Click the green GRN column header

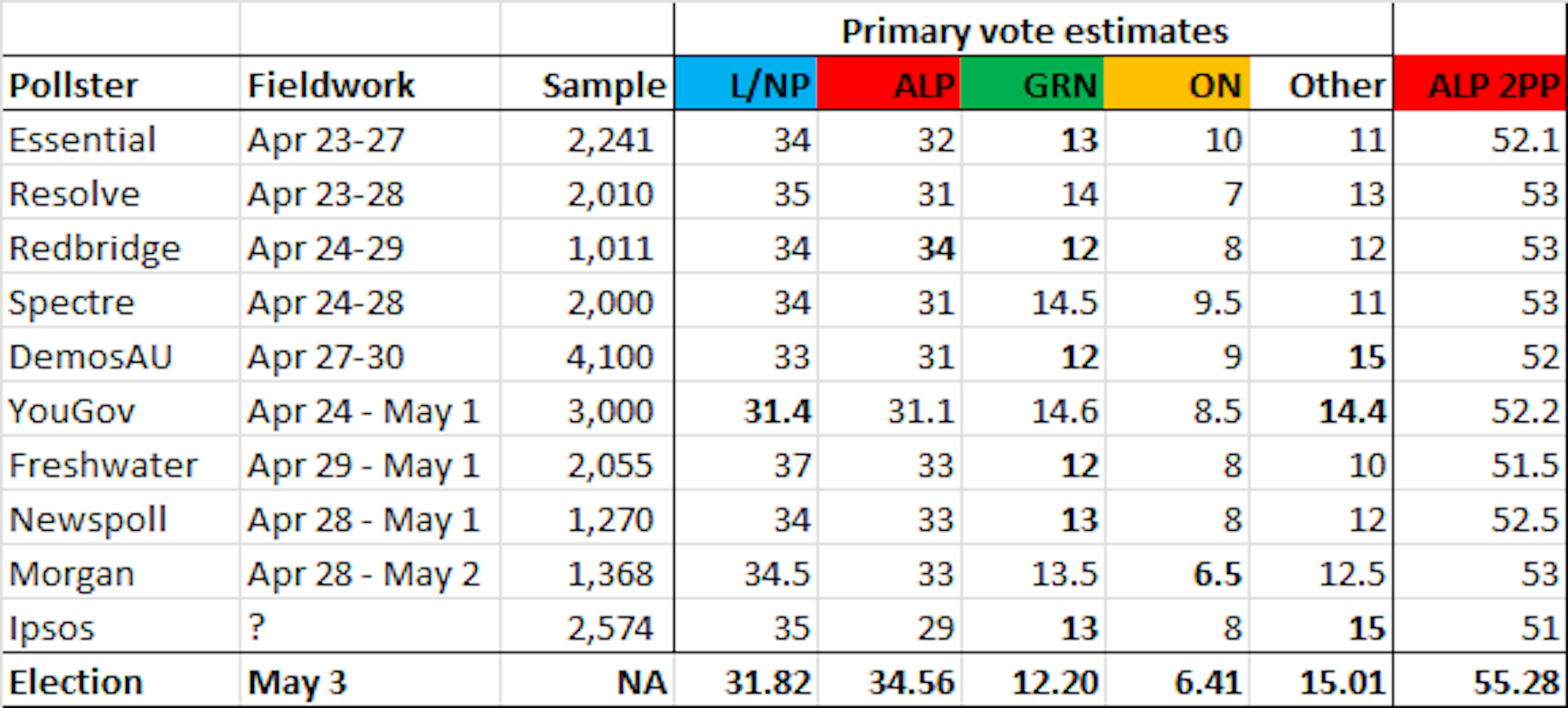1032,84
